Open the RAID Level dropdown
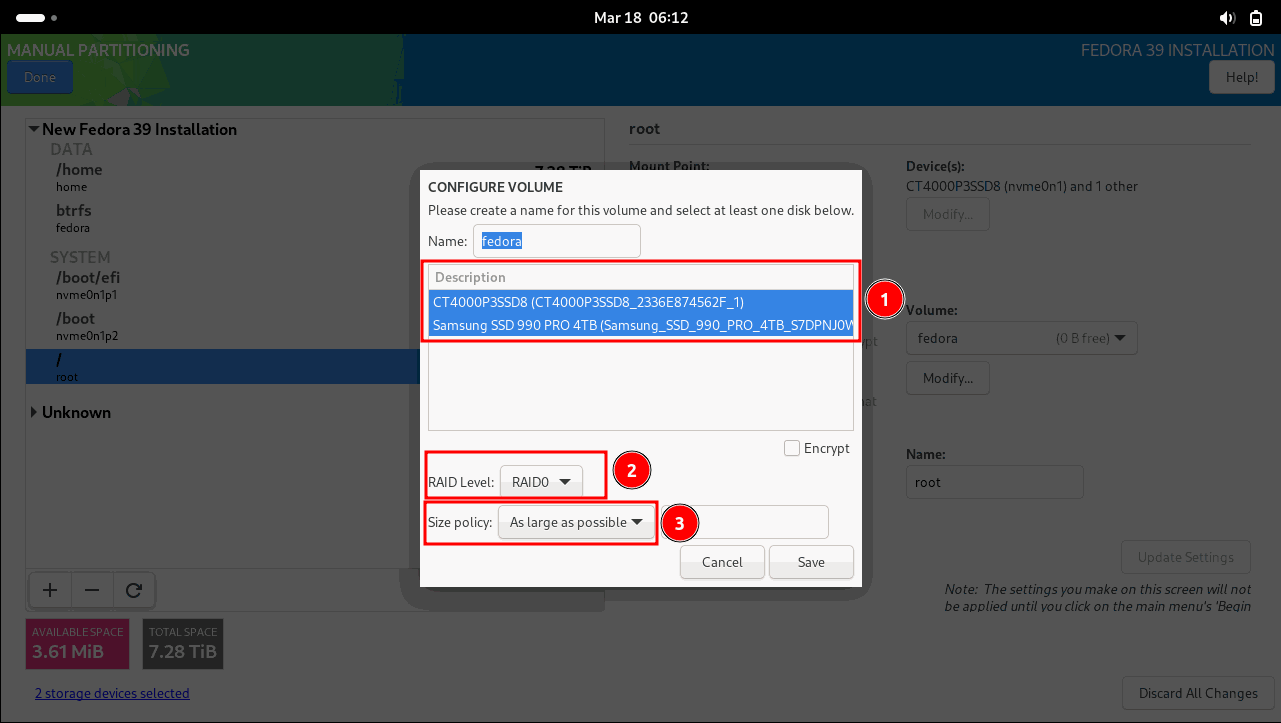Screen dimensions: 1281x723 pos(541,482)
